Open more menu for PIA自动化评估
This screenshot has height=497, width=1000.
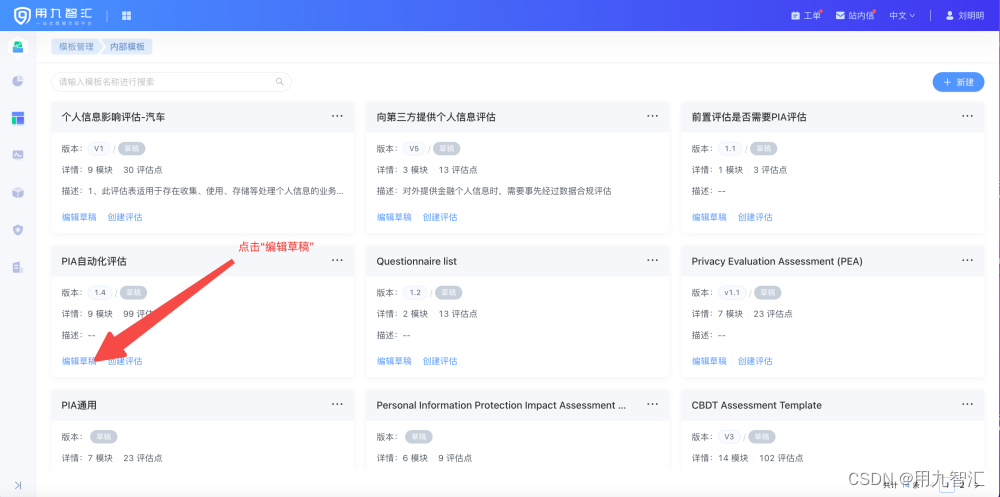337,260
